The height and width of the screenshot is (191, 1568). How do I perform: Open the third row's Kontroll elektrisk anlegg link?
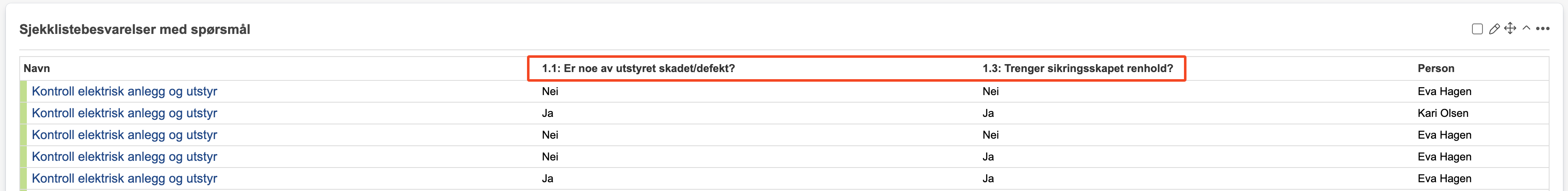pos(124,135)
